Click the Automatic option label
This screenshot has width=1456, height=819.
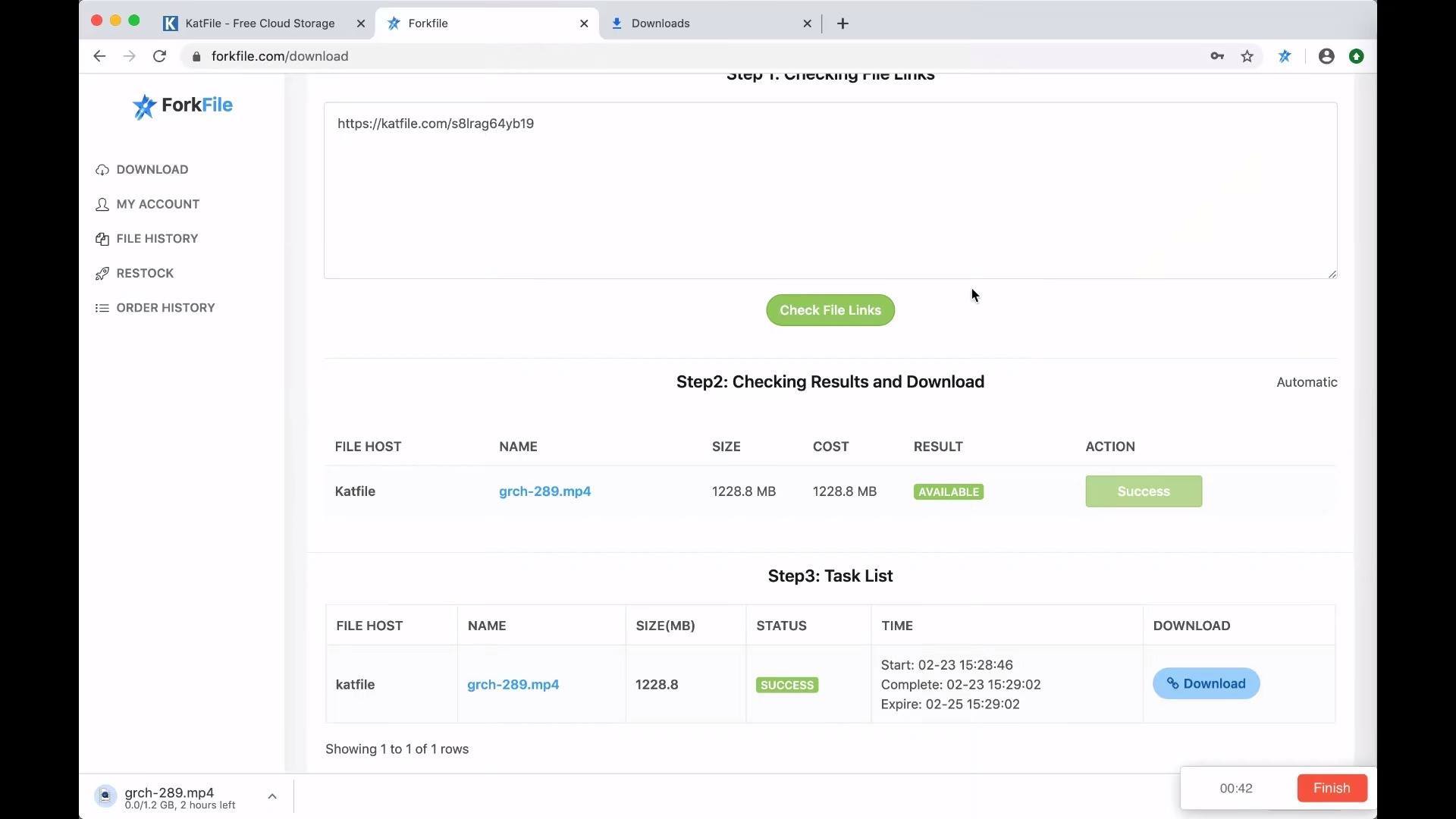tap(1307, 382)
